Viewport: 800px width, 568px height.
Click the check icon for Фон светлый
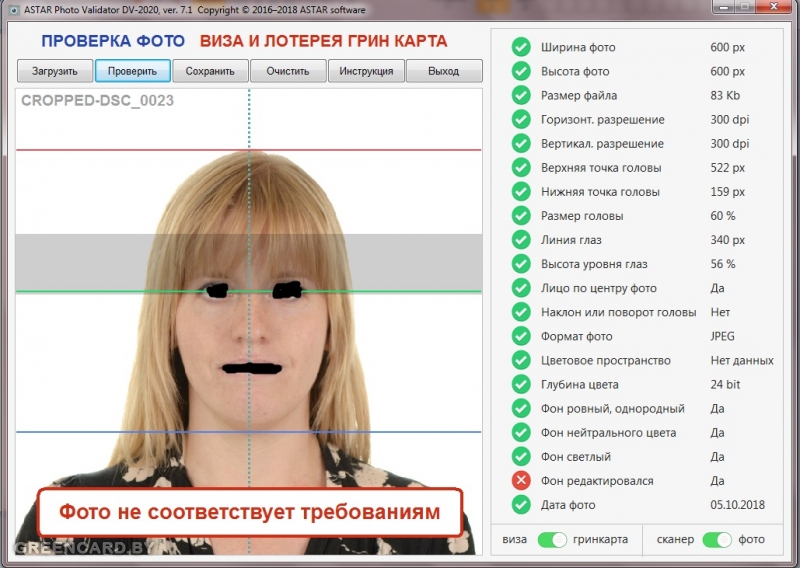point(521,456)
